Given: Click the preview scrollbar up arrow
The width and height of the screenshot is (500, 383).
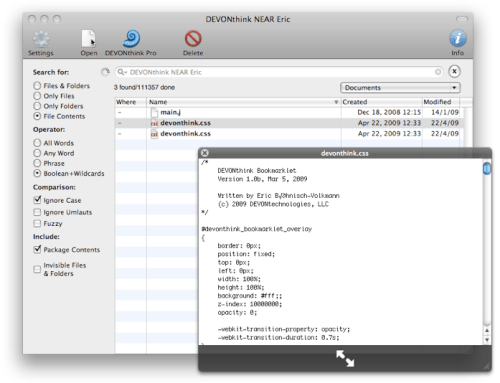Looking at the screenshot, I should [487, 331].
